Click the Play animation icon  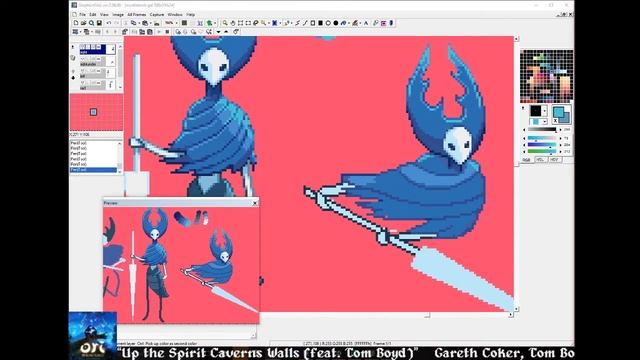click(x=159, y=31)
